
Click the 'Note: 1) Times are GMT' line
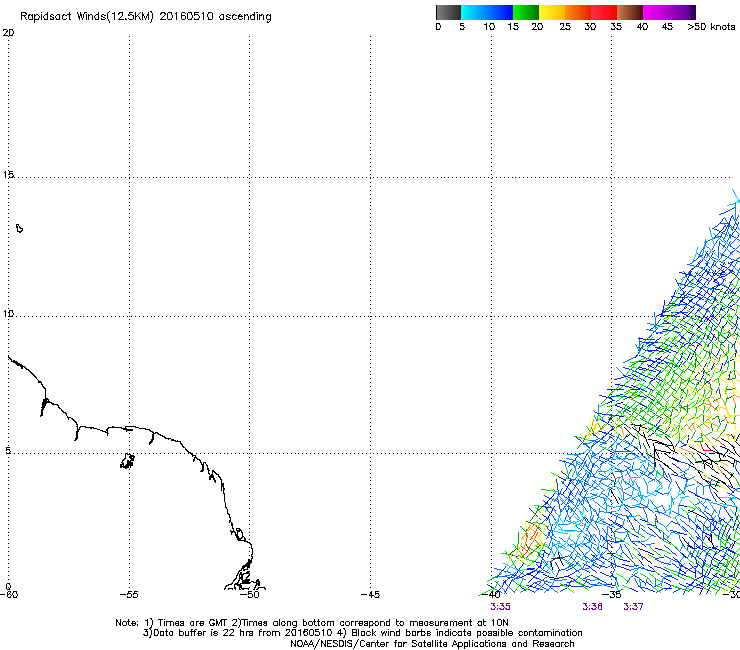coord(312,623)
